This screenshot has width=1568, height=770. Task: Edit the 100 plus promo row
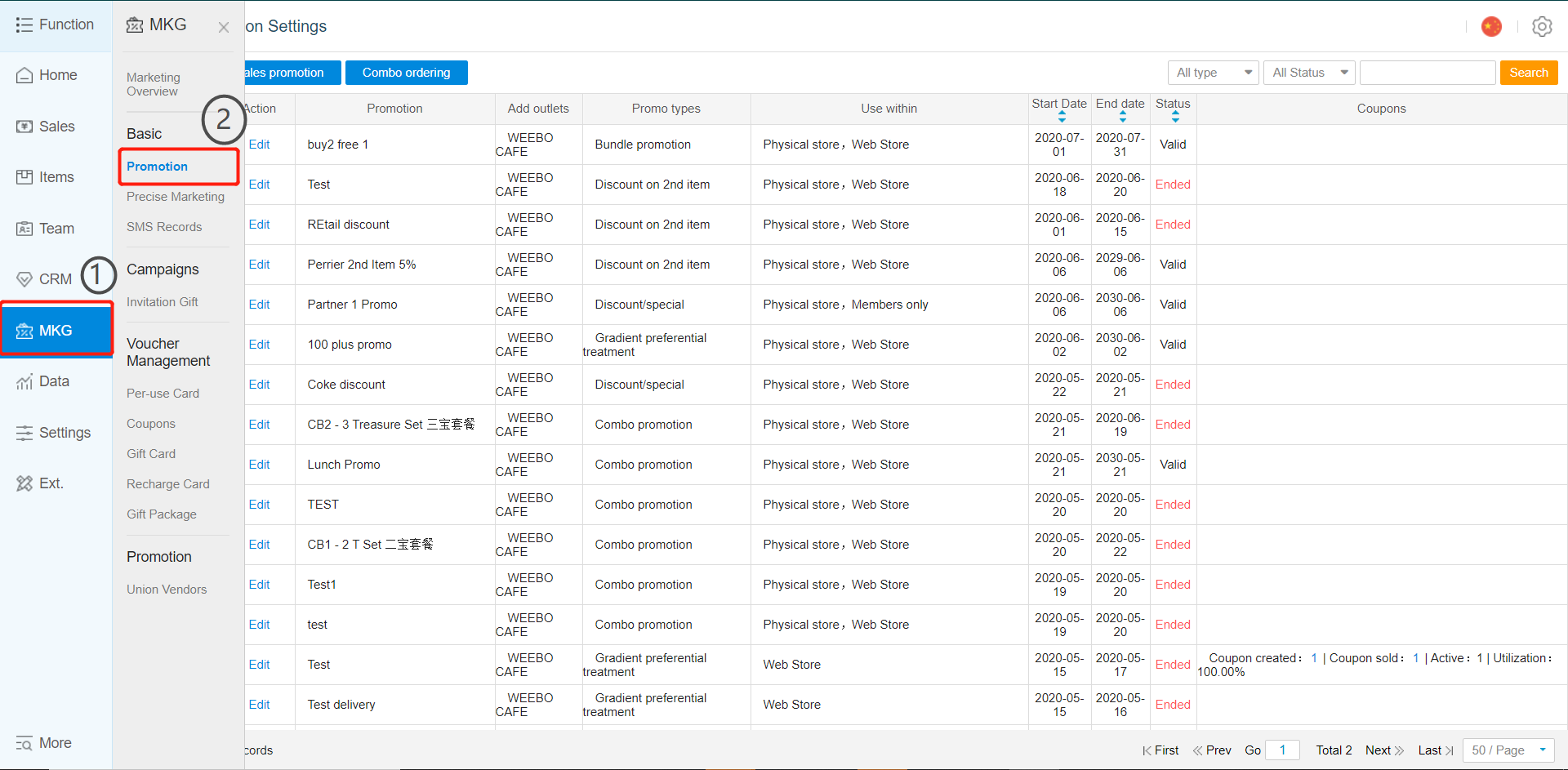click(259, 345)
